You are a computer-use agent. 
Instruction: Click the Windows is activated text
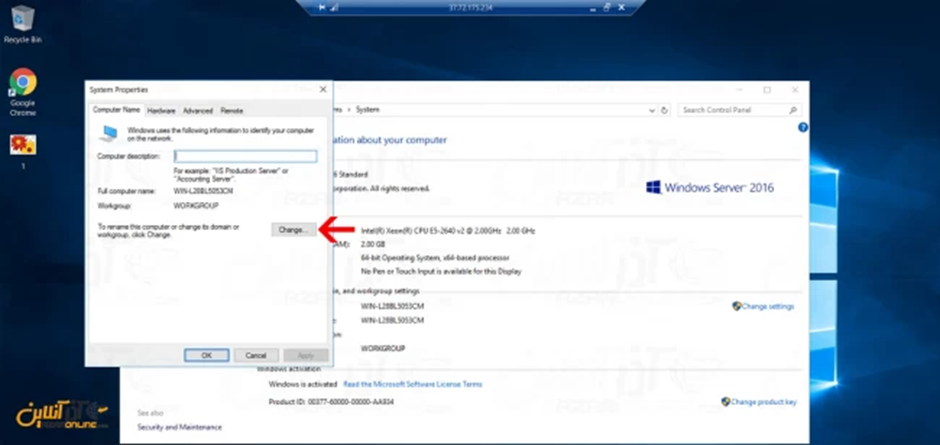pyautogui.click(x=303, y=384)
